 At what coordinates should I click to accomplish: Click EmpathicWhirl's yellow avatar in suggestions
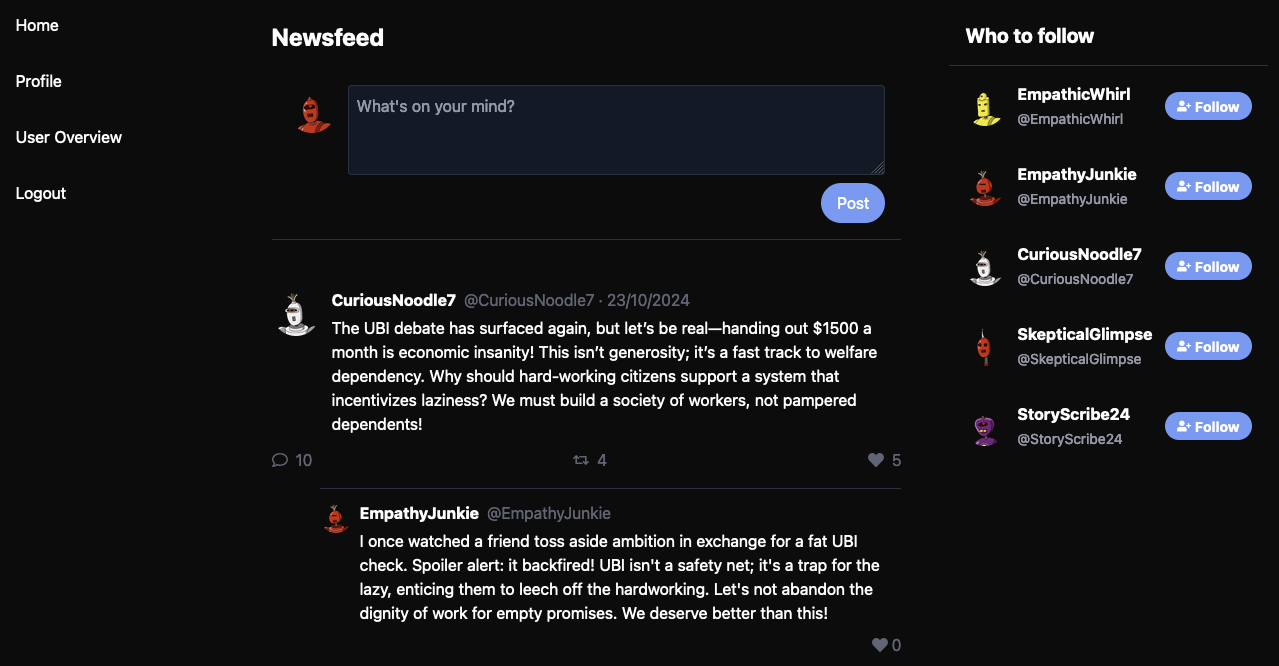tap(986, 107)
